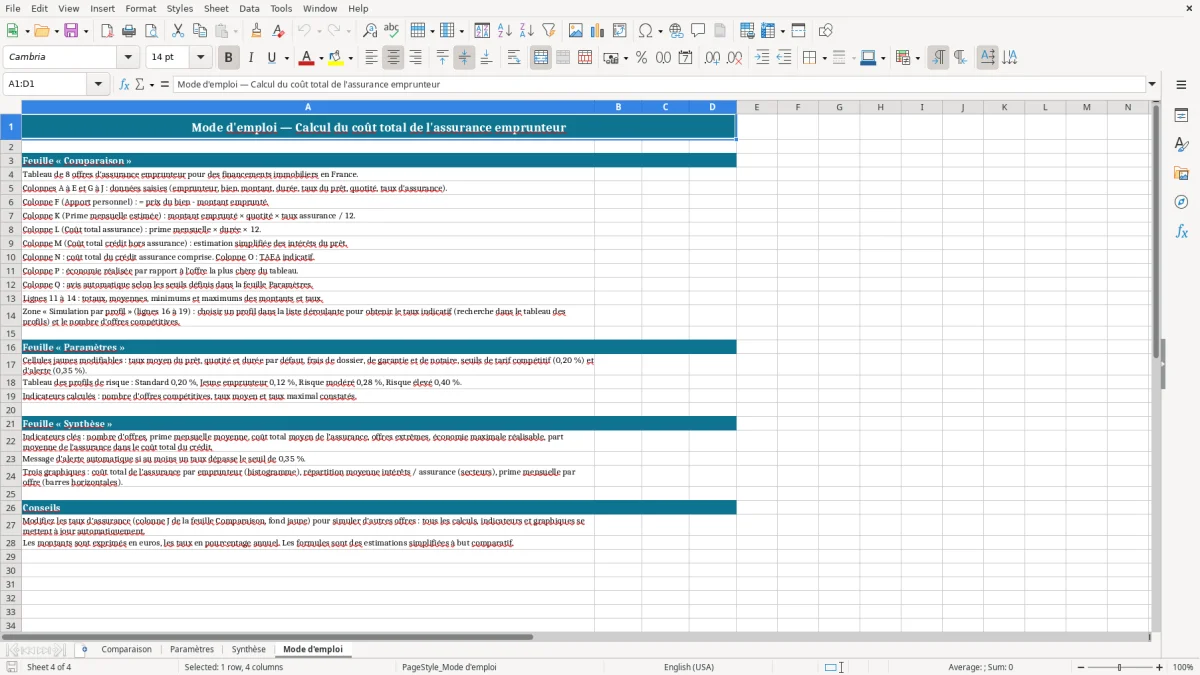Viewport: 1200px width, 675px height.
Task: Adjust the zoom slider
Action: 1119,667
